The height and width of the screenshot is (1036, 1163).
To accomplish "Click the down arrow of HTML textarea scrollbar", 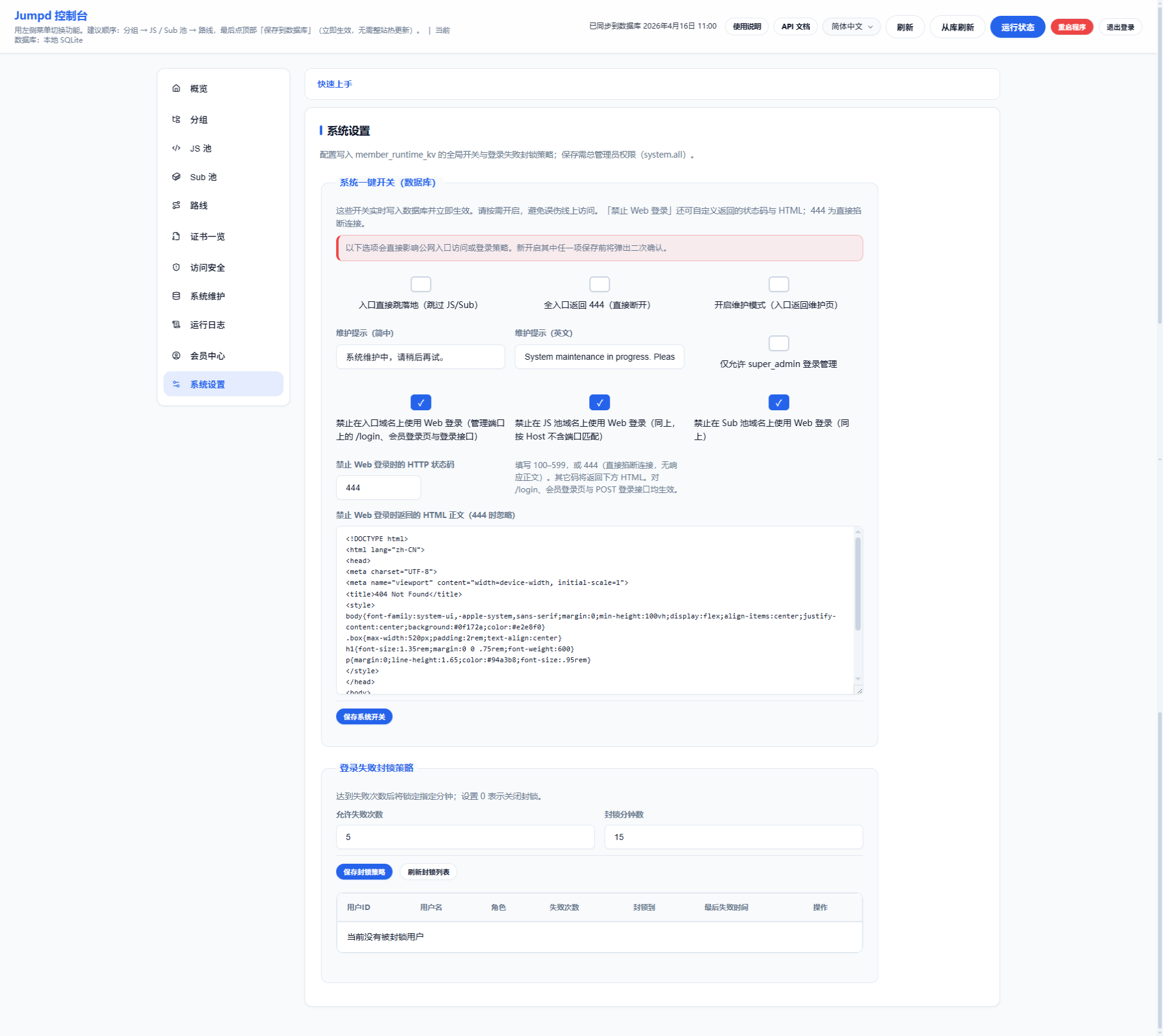I will click(x=858, y=679).
